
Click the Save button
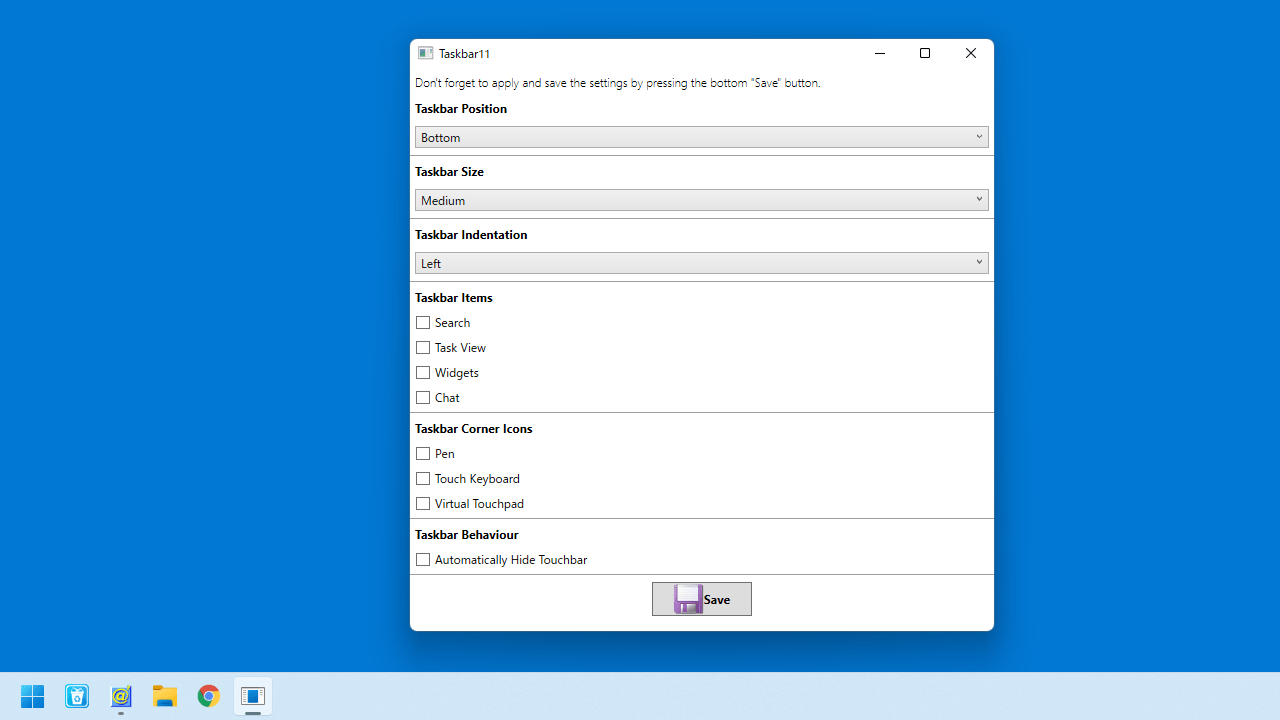[x=702, y=599]
